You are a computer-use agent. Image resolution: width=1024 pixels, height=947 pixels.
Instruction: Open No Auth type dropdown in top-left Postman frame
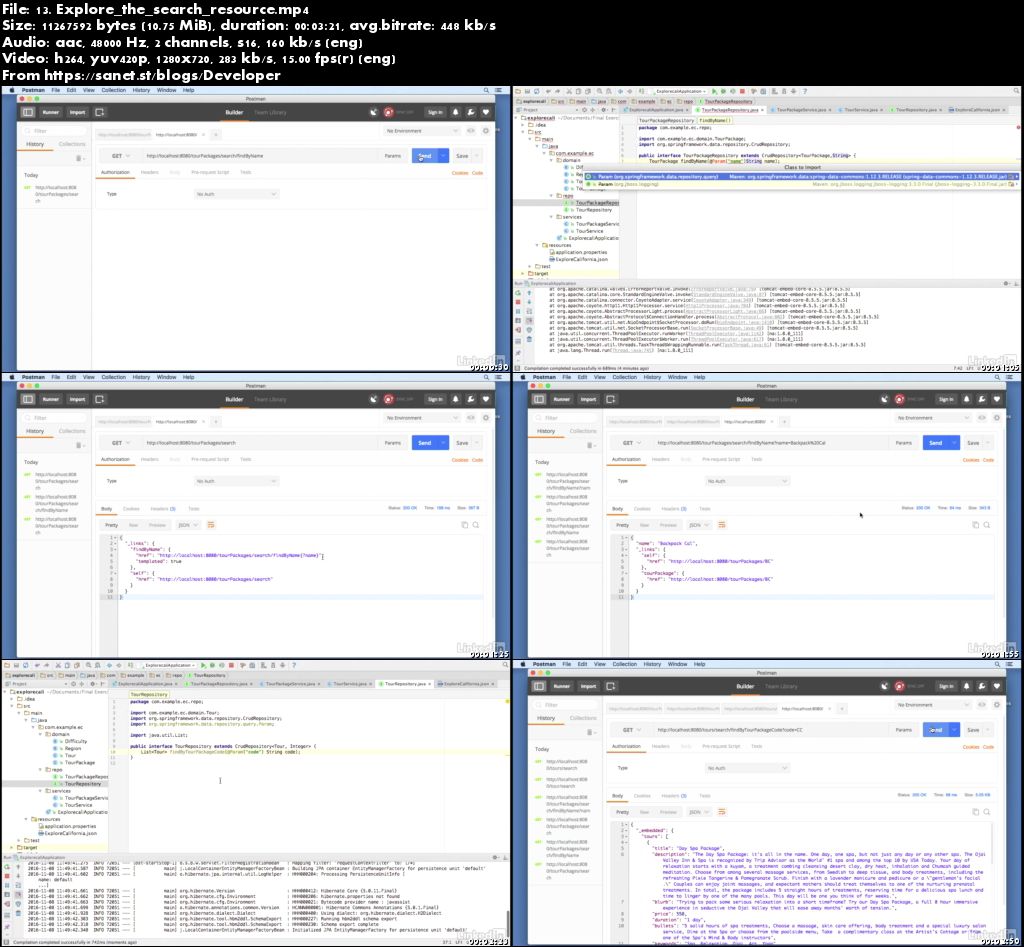[236, 194]
